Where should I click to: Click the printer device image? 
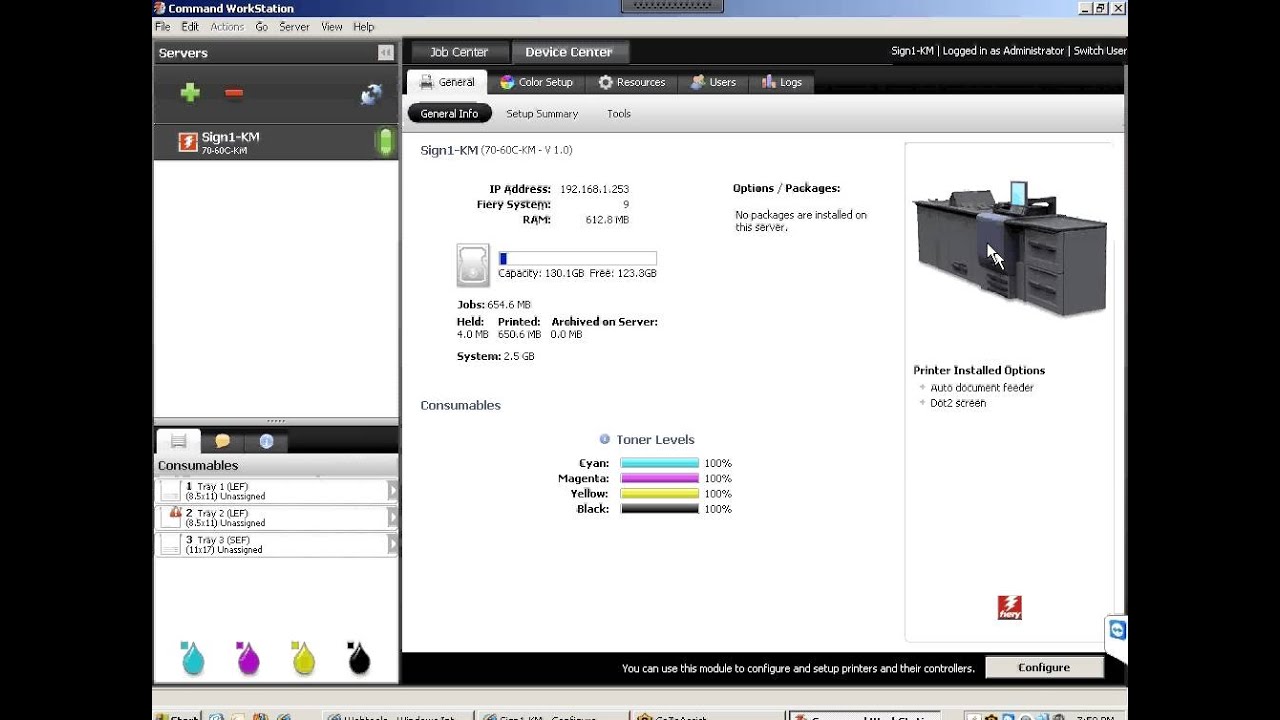tap(1010, 247)
